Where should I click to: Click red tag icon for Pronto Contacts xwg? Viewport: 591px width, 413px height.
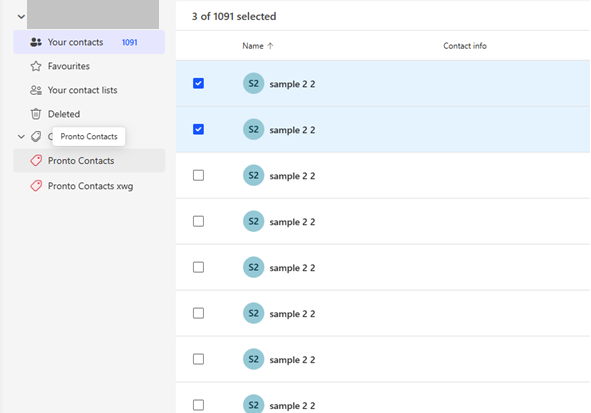pyautogui.click(x=36, y=186)
